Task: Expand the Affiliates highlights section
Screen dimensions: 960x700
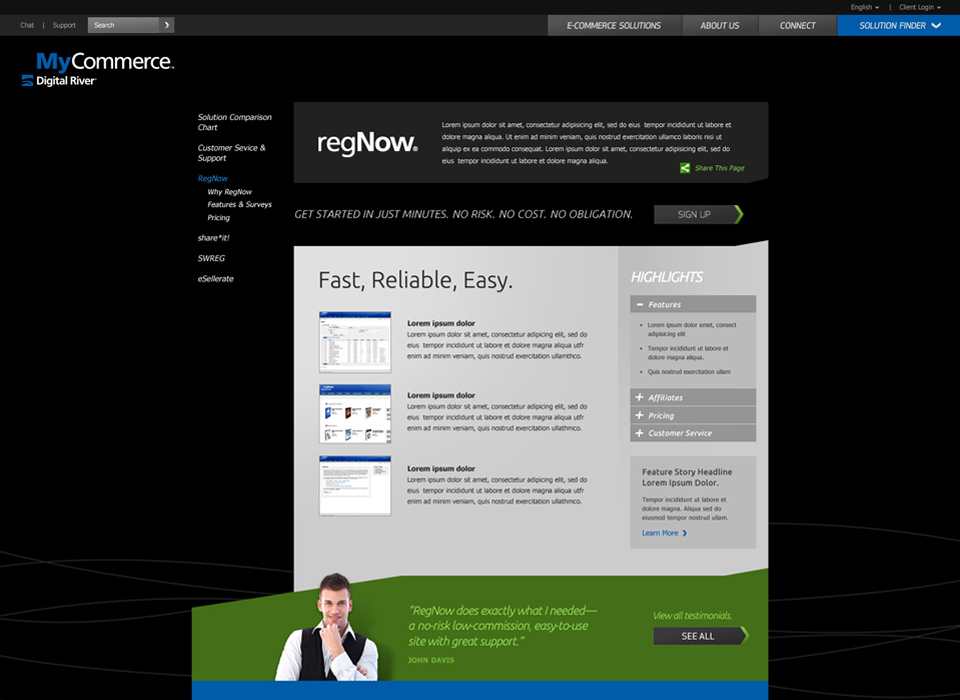Action: tap(693, 397)
